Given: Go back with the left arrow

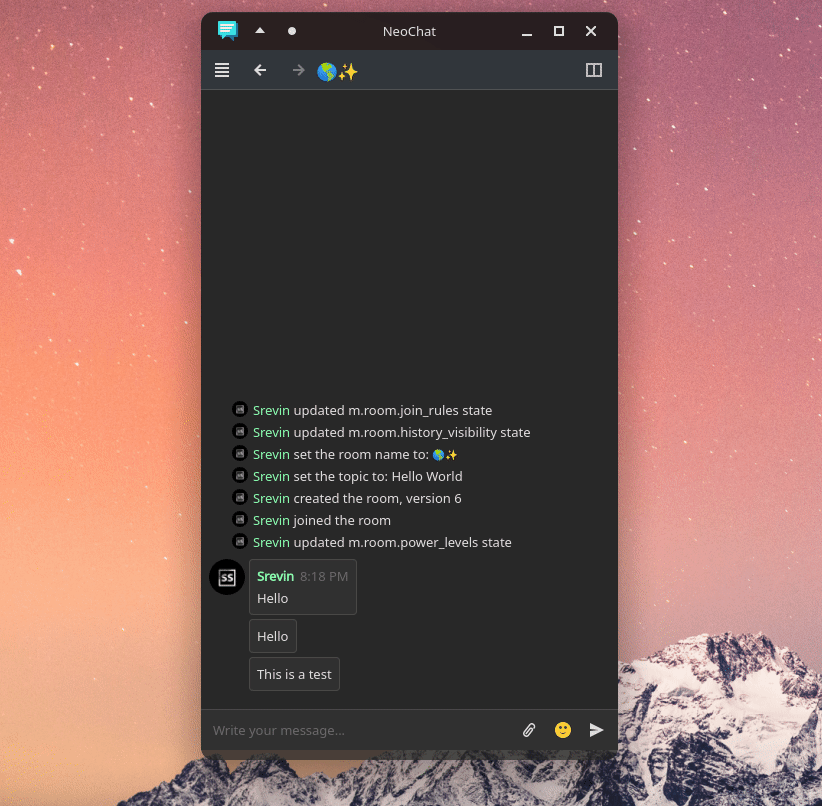Looking at the screenshot, I should (x=260, y=70).
